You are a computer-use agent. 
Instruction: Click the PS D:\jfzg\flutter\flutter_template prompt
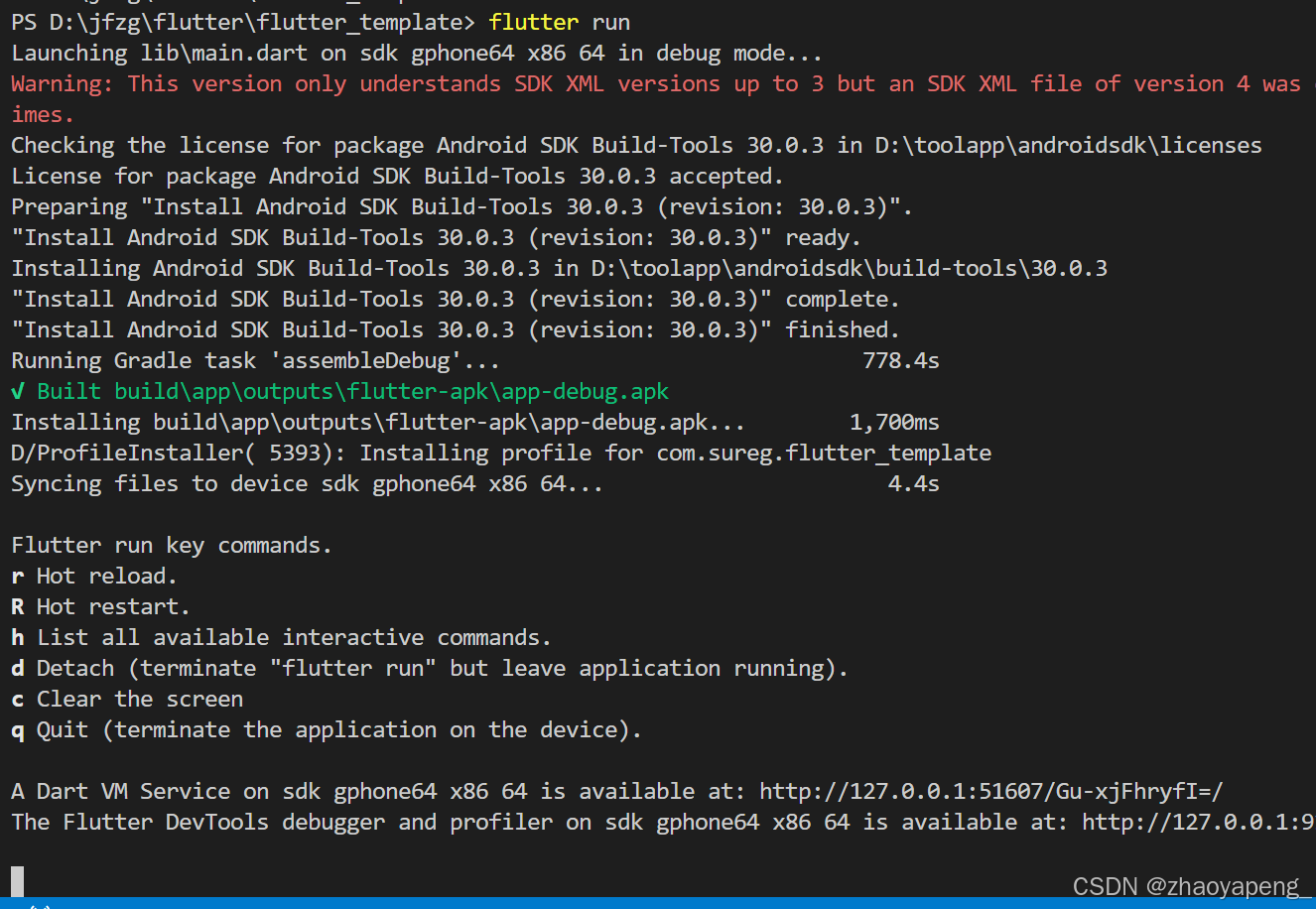[x=243, y=22]
